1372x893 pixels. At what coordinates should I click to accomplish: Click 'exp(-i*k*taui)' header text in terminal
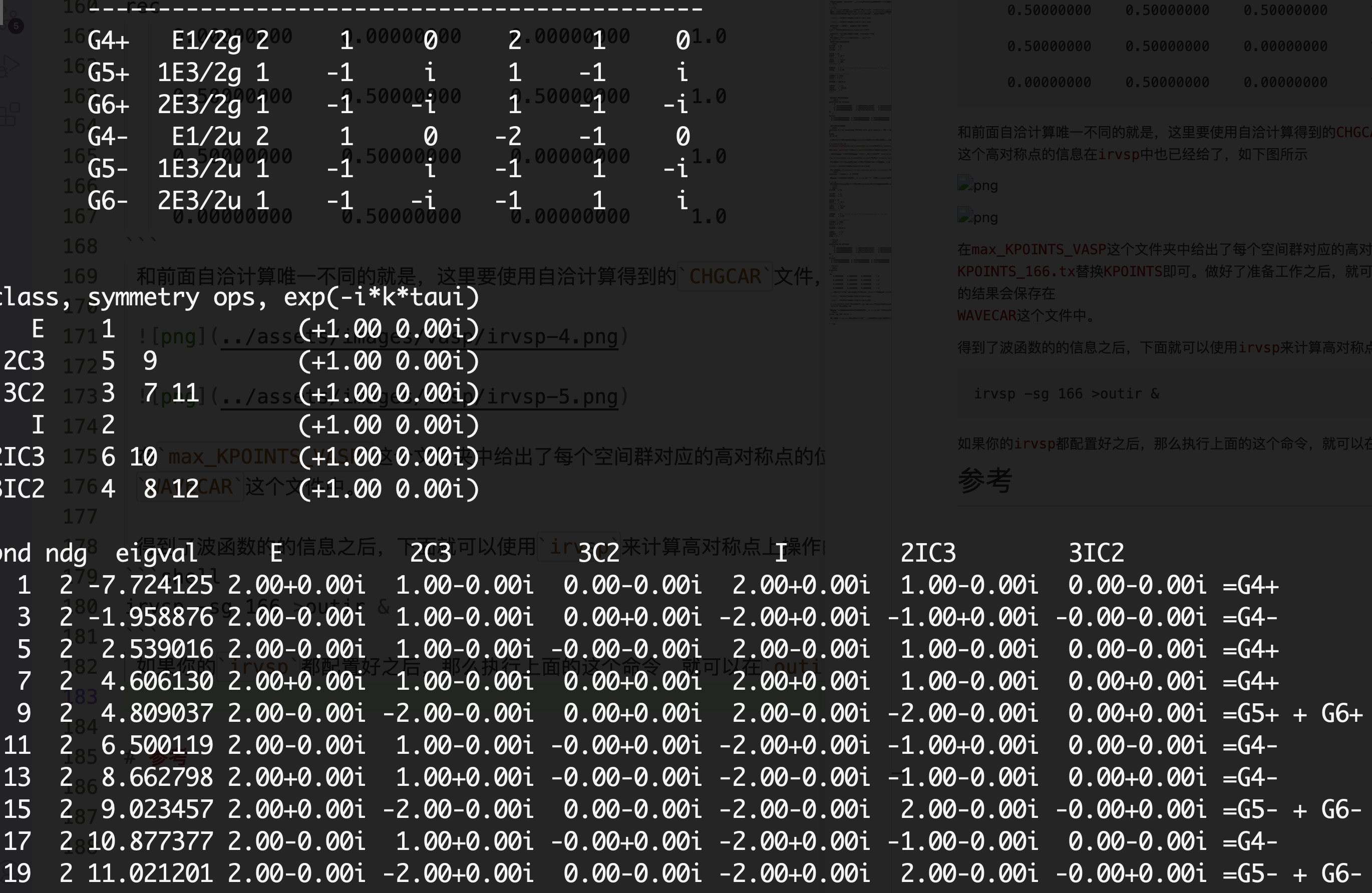click(x=382, y=297)
